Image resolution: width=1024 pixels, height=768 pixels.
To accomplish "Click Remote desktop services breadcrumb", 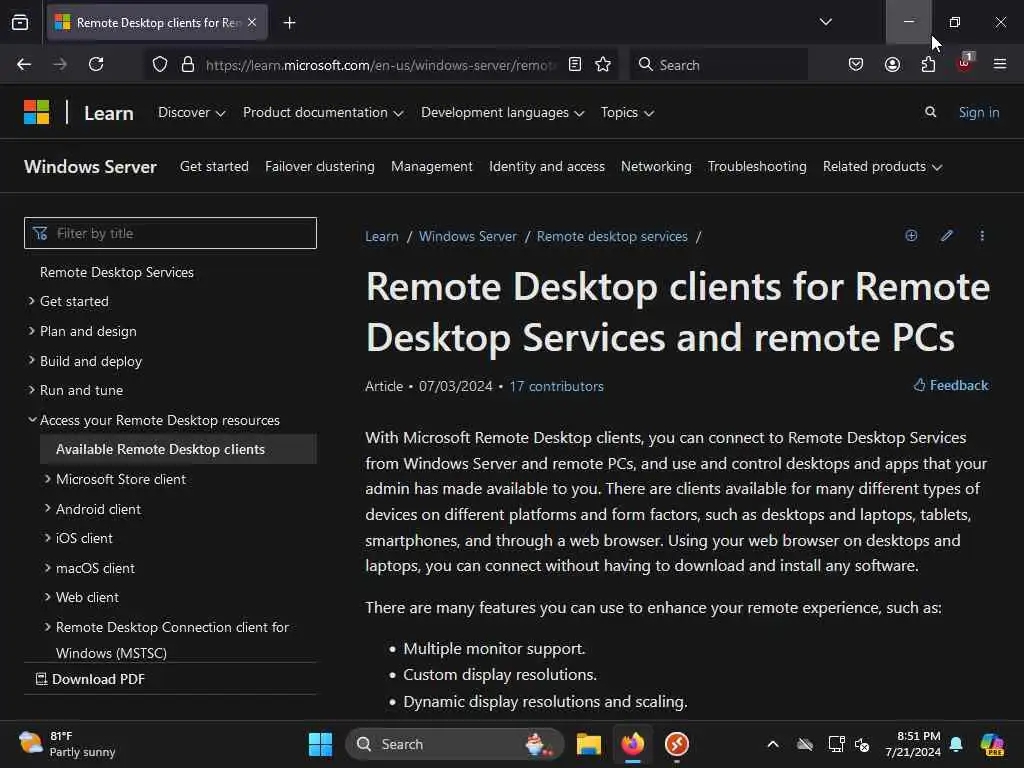I will pyautogui.click(x=612, y=236).
